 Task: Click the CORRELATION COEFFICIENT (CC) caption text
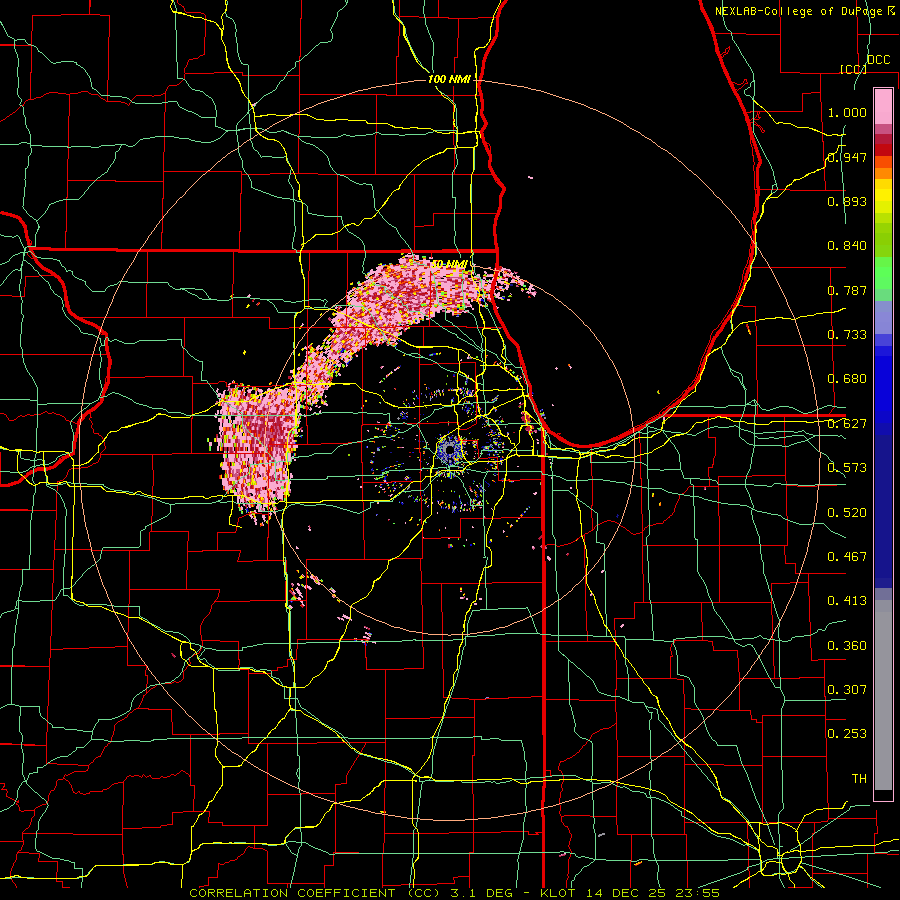(315, 893)
